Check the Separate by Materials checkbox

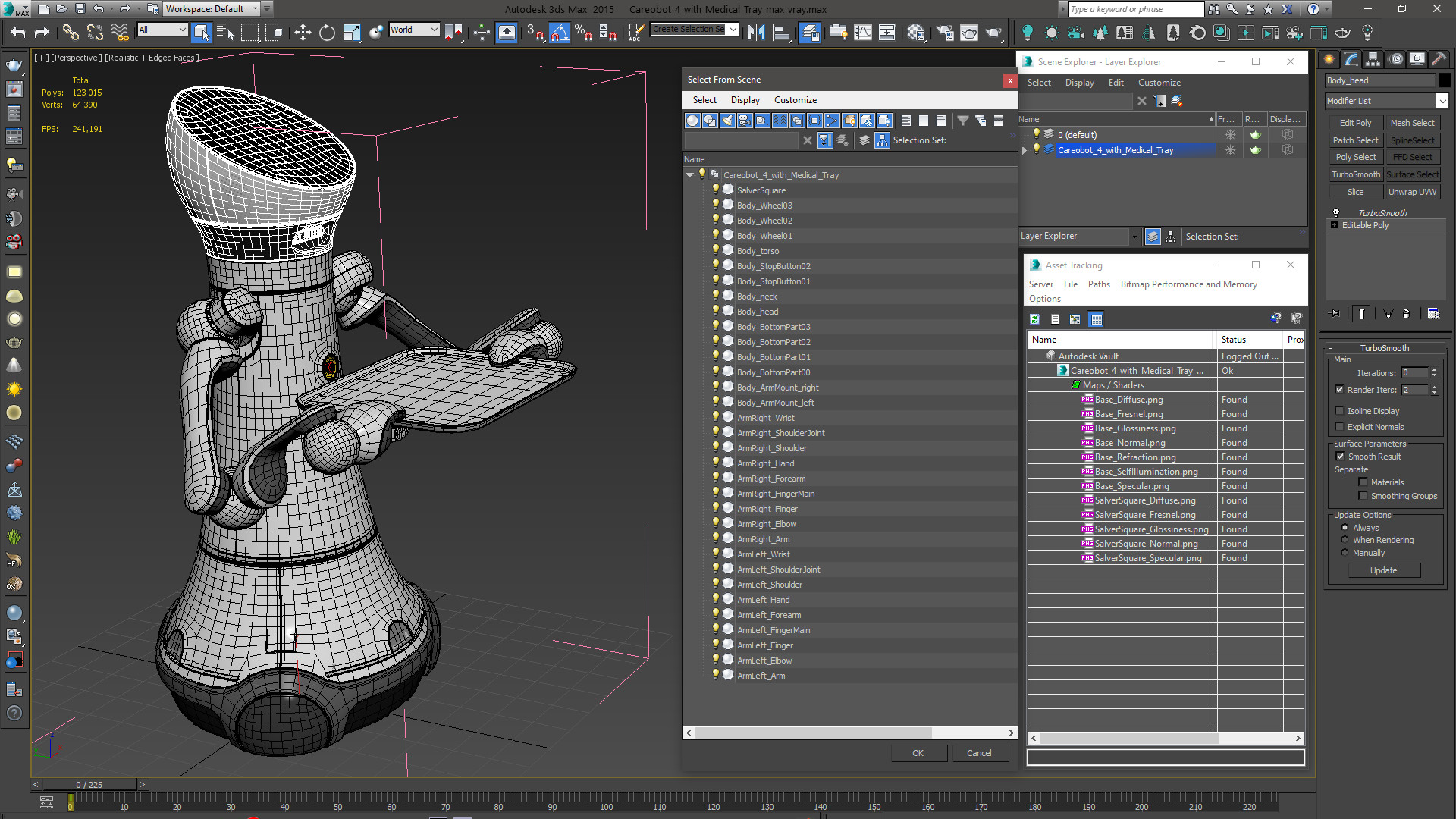[x=1363, y=482]
